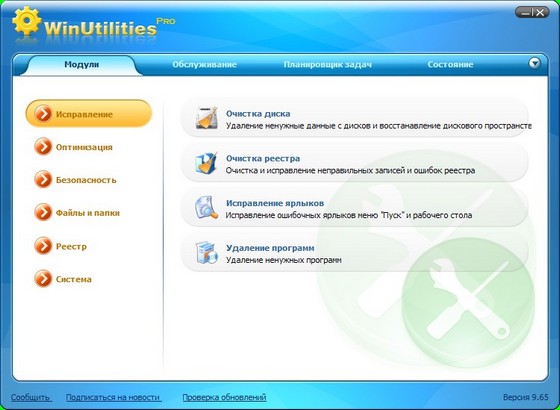
Task: Click the Удаление программ box icon
Action: 206,252
